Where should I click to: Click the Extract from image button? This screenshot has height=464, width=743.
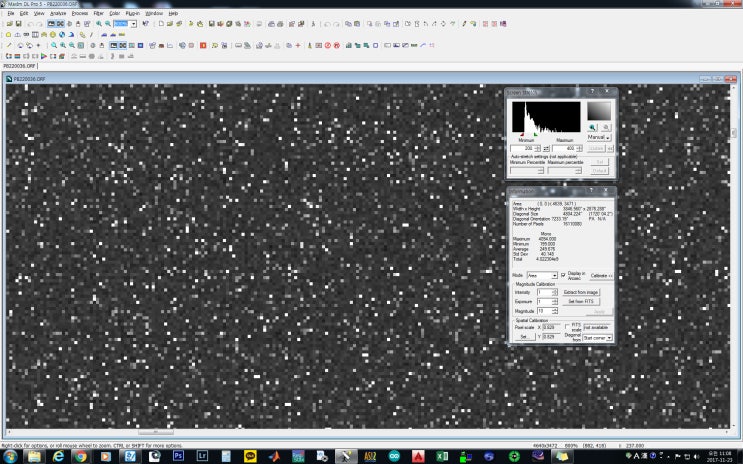[x=581, y=292]
